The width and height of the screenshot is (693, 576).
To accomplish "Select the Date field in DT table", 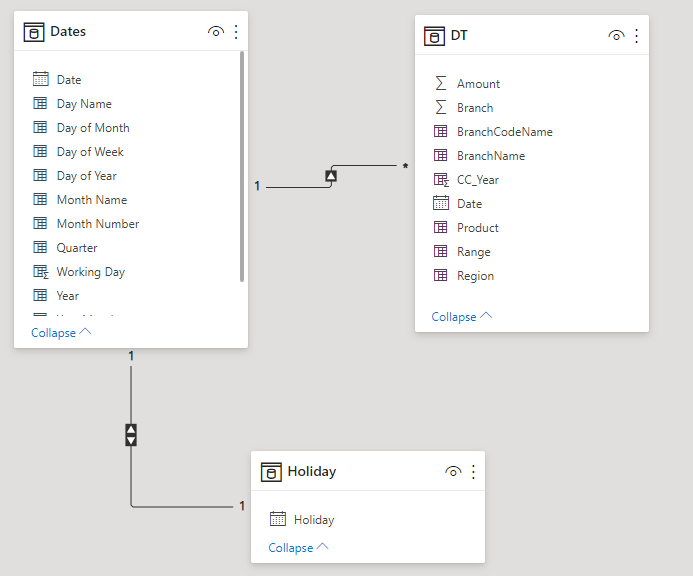I will (469, 204).
